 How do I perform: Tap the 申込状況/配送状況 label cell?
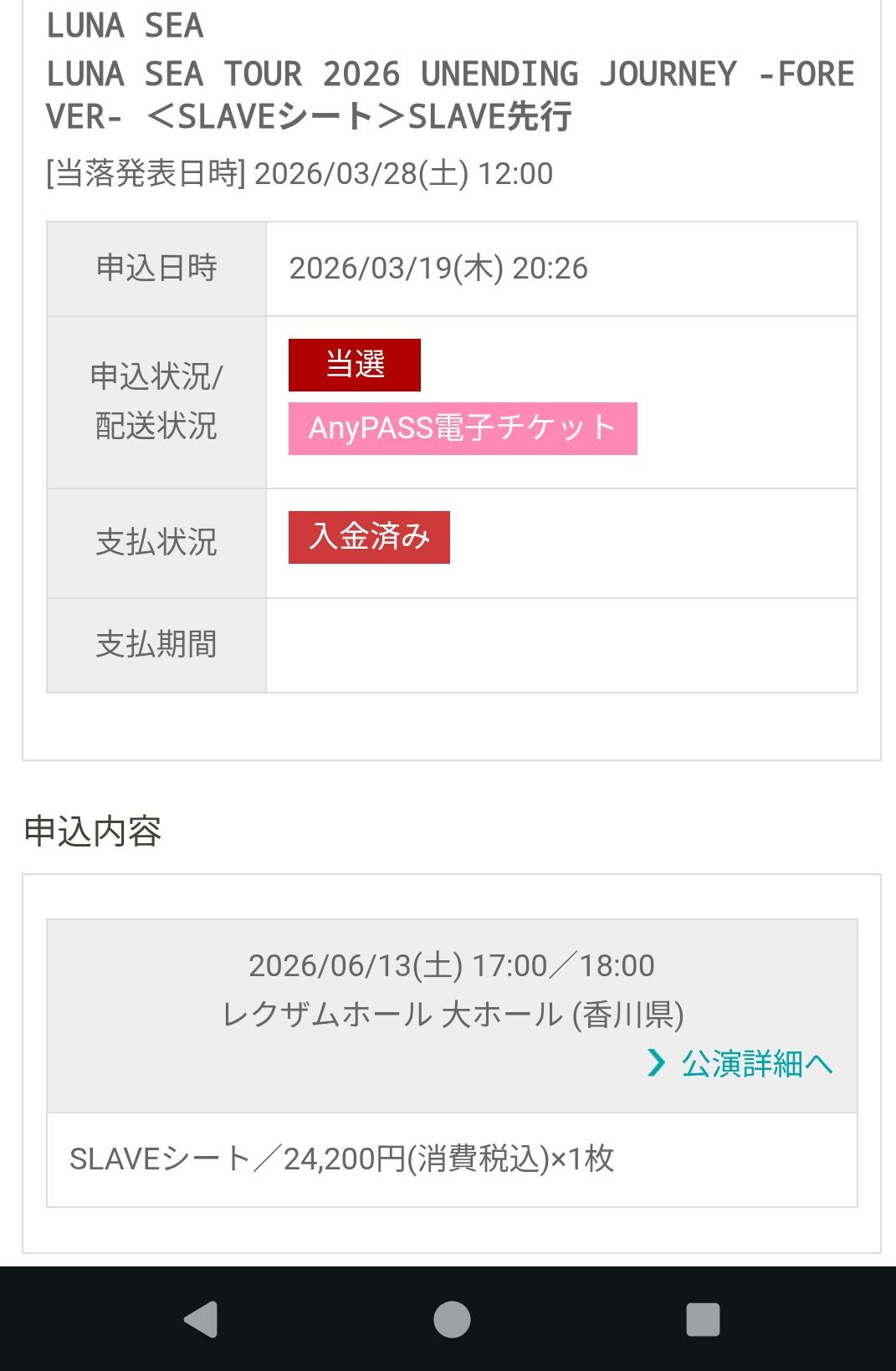pos(156,402)
